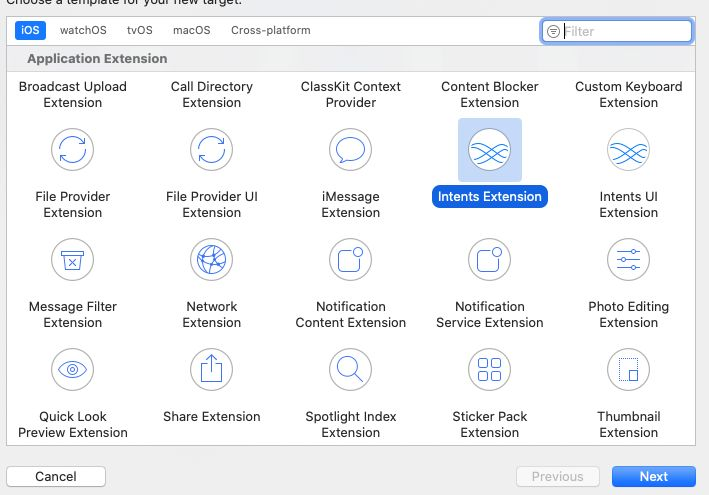Open the tvOS templates tab
Image resolution: width=709 pixels, height=495 pixels.
tap(140, 30)
